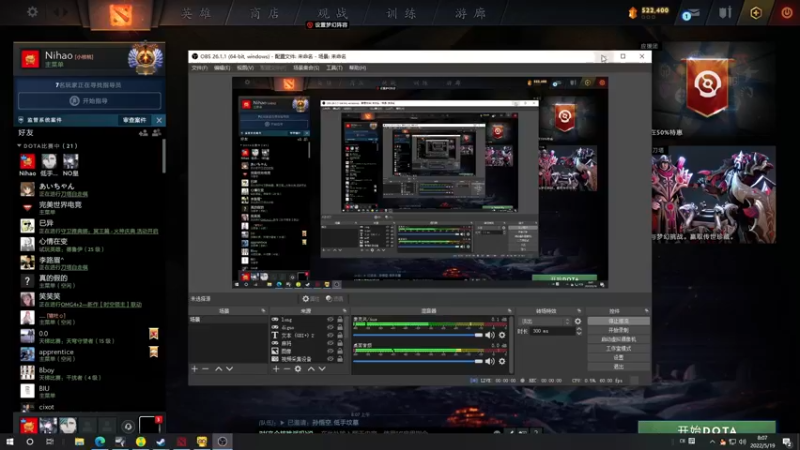Toggle lock on the Long source
The height and width of the screenshot is (450, 800).
click(x=340, y=319)
